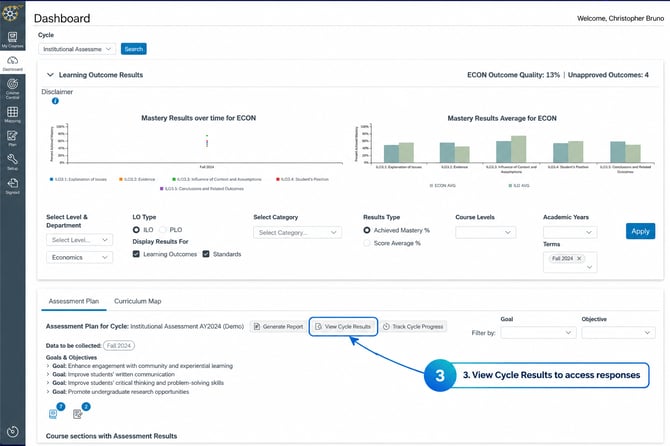Click the 'Mastery Results over time for ECON' title
This screenshot has width=670, height=446.
[199, 118]
